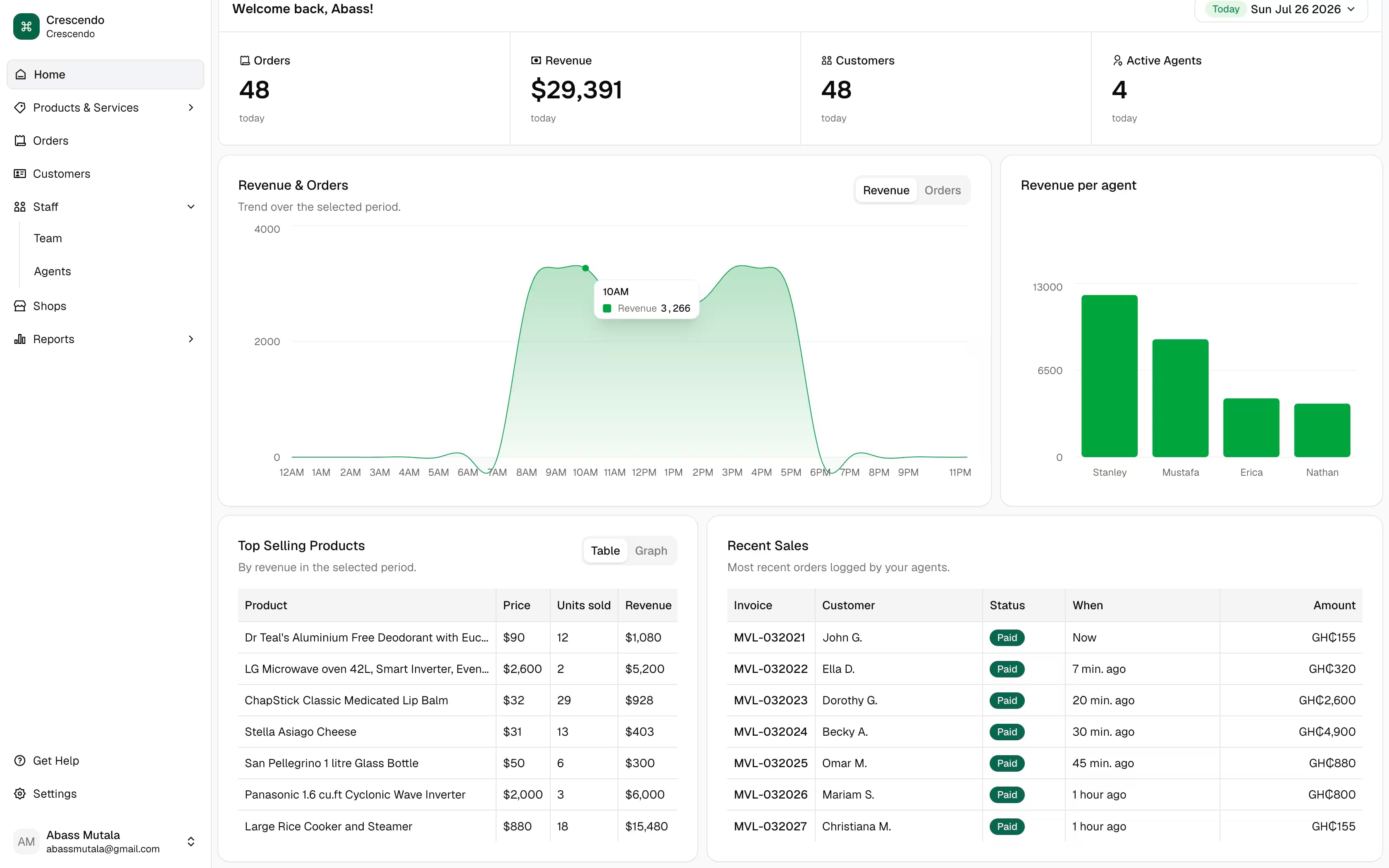Click the Settings gear icon
Viewport: 1389px width, 868px height.
tap(20, 793)
